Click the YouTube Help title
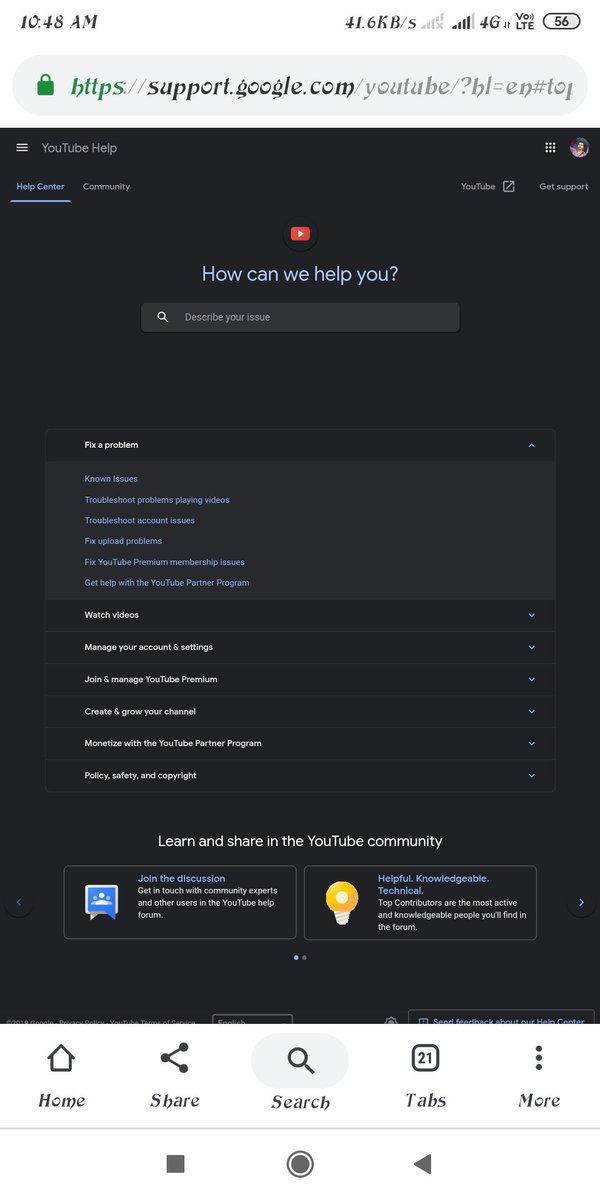This screenshot has width=600, height=1200. tap(79, 148)
